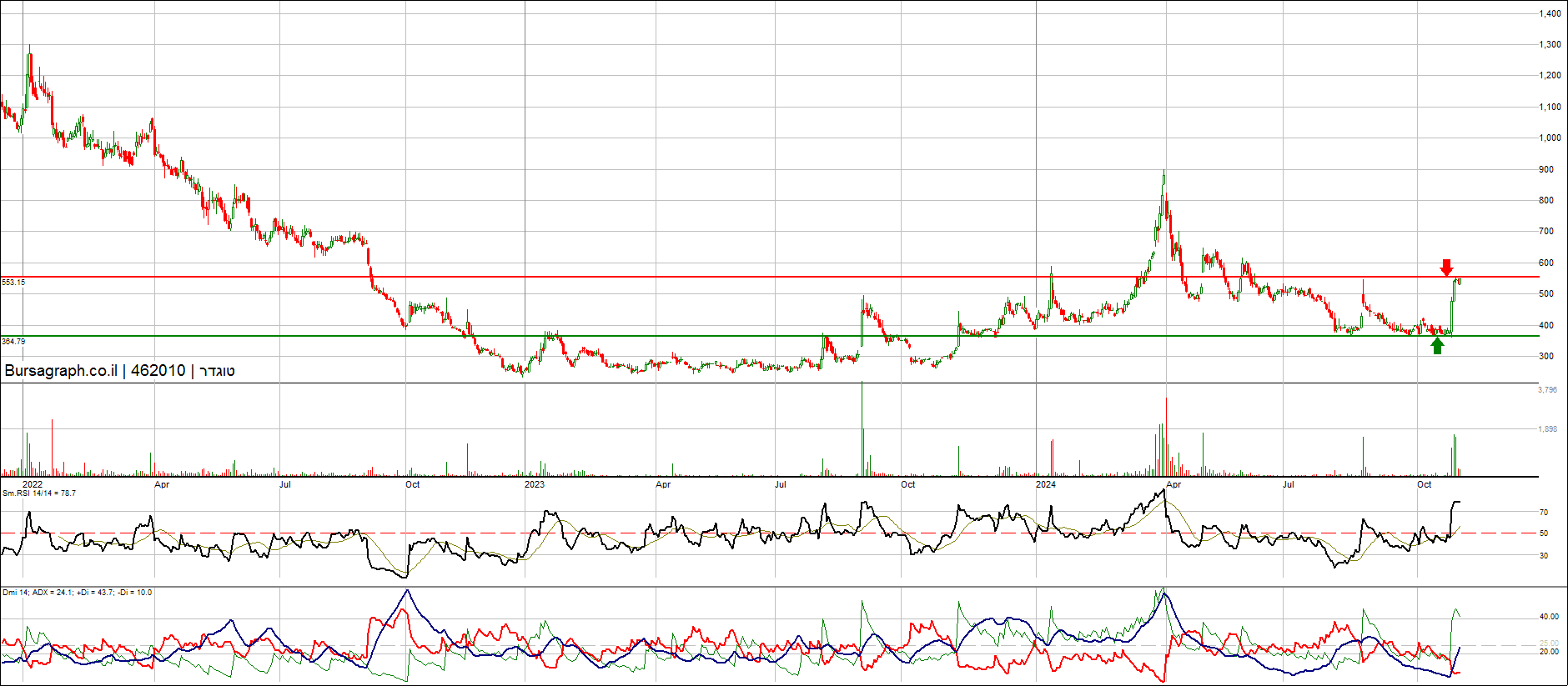The image size is (1568, 686).
Task: Click the 553.15 resistance price label
Action: point(13,283)
